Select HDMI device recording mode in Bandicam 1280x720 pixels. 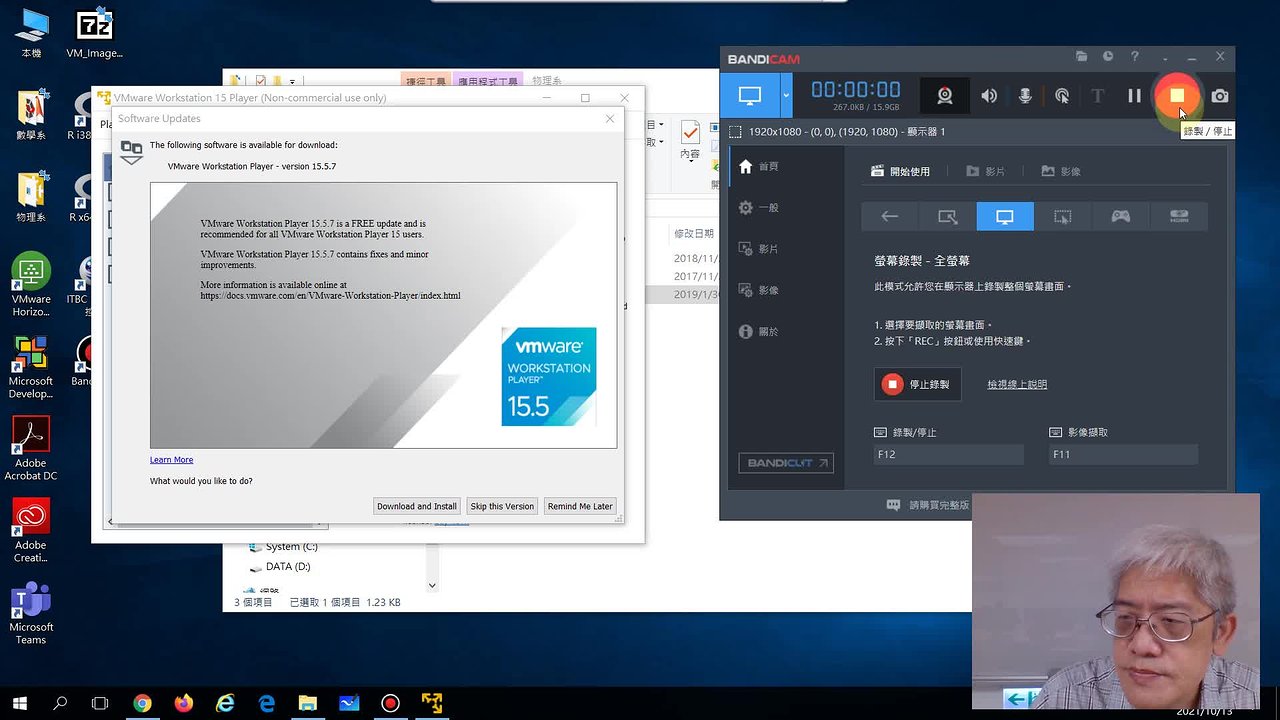1179,216
